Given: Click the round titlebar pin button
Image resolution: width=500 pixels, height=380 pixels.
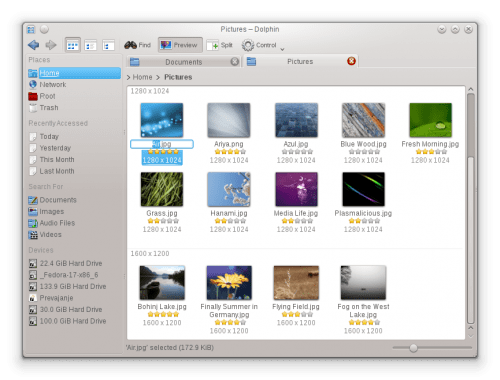Looking at the screenshot, I should [44, 29].
